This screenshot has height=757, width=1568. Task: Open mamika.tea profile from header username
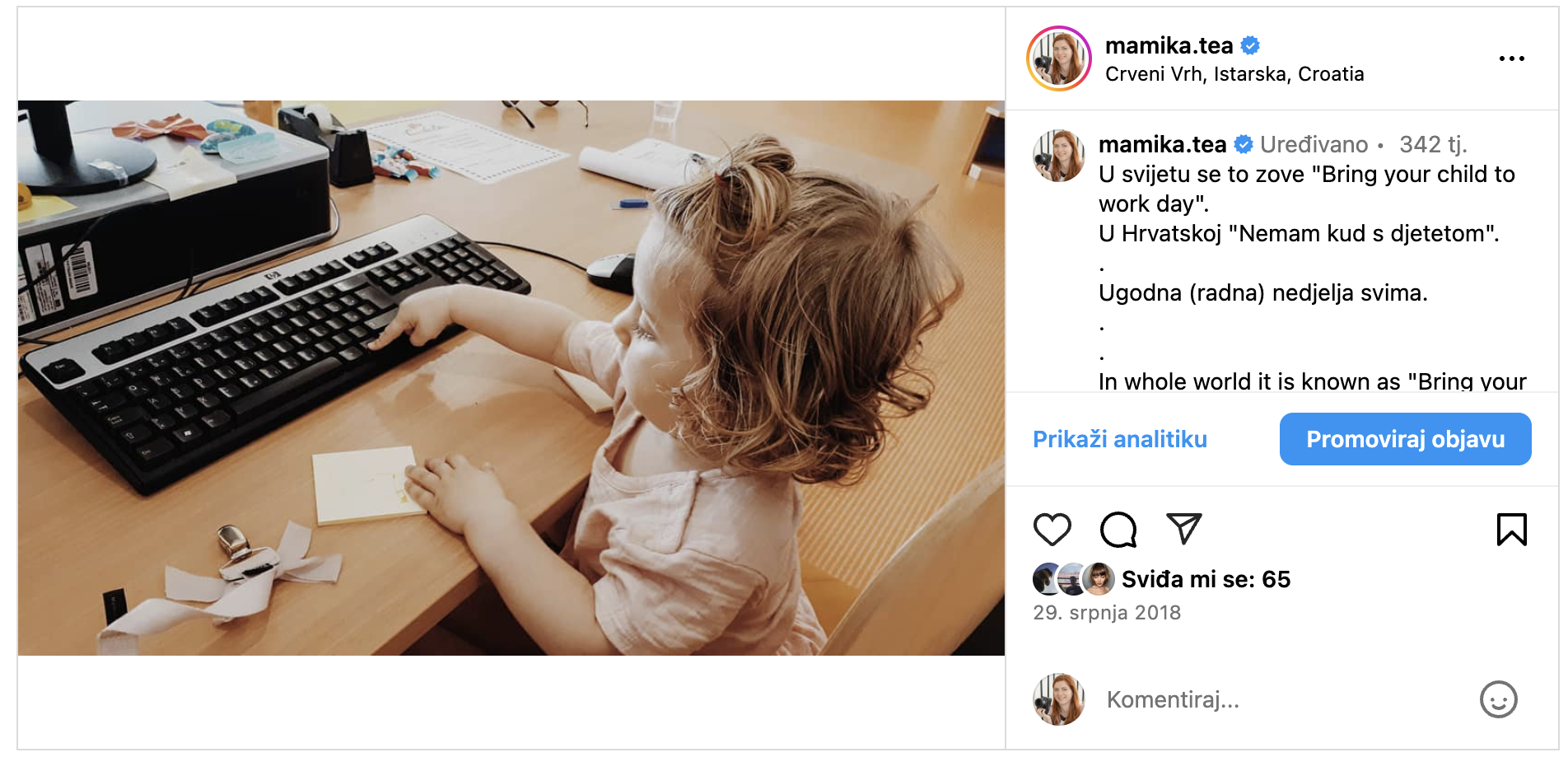[x=1169, y=45]
